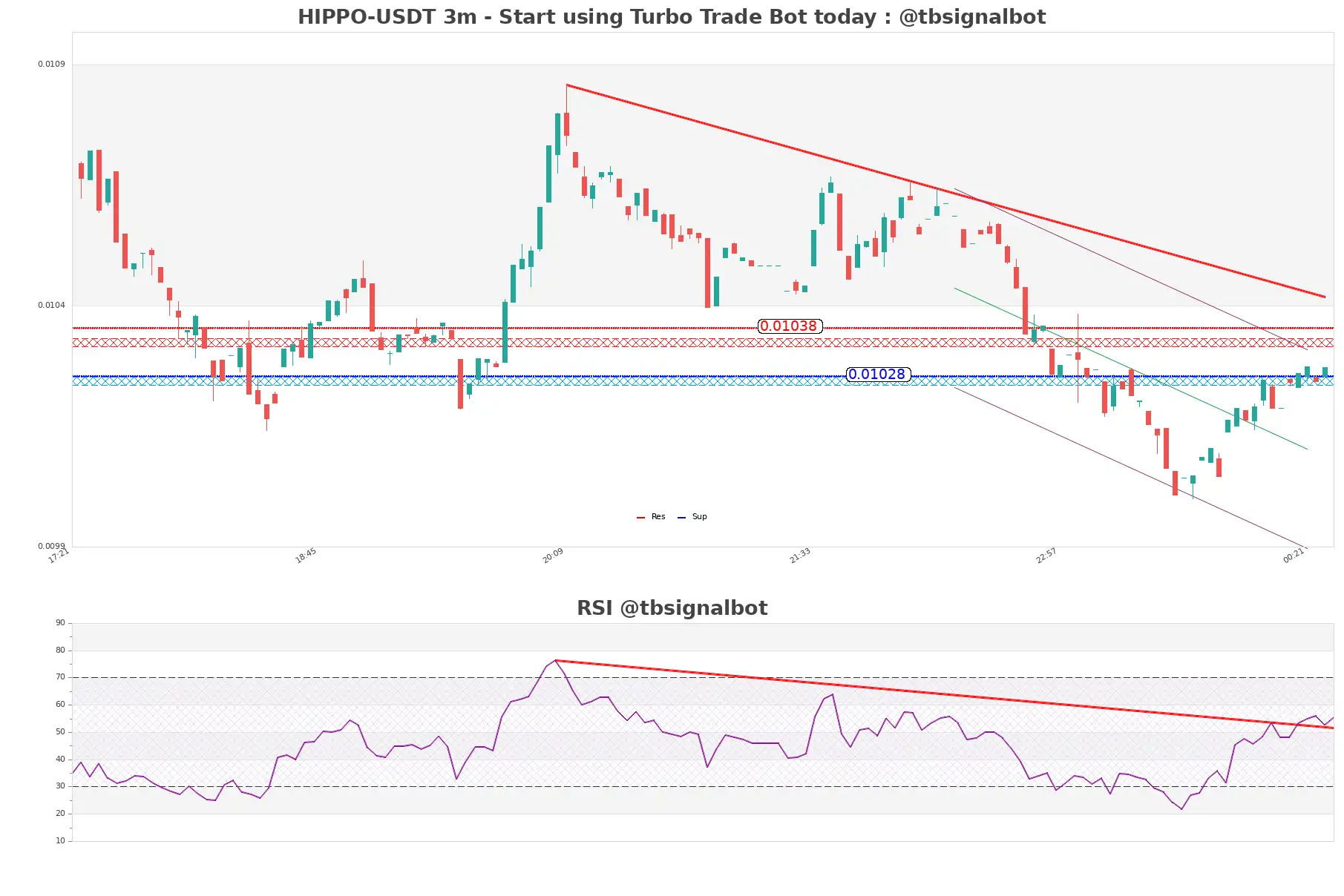The height and width of the screenshot is (896, 1344).
Task: Click the 21:33 time axis label
Action: pos(799,556)
